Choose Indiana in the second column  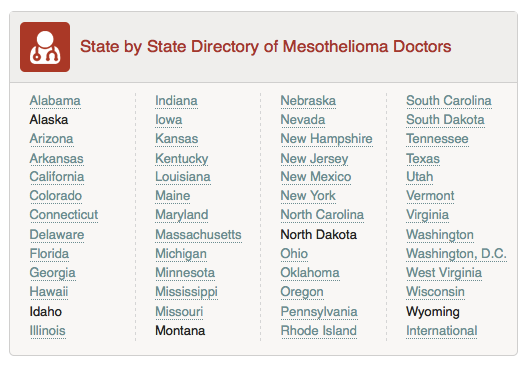click(176, 101)
